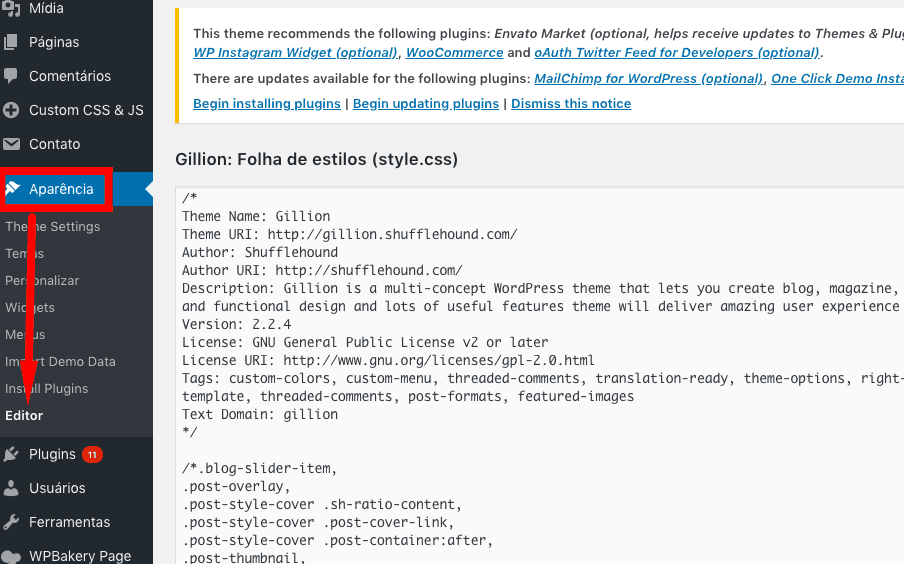Open Theme Settings submenu item
This screenshot has height=564, width=904.
52,227
